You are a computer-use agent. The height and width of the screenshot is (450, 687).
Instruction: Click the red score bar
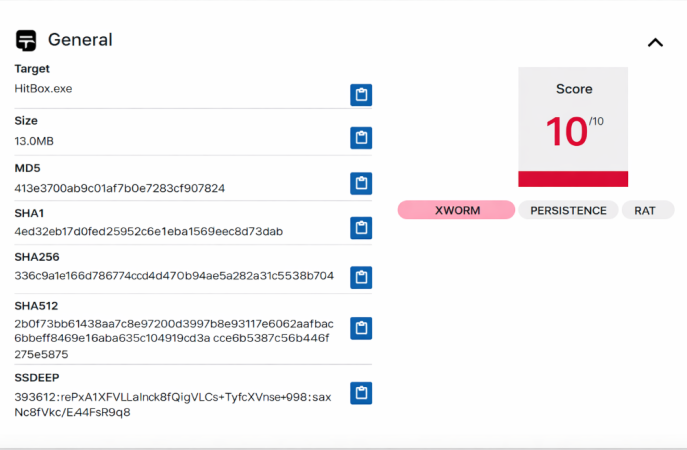pos(573,178)
